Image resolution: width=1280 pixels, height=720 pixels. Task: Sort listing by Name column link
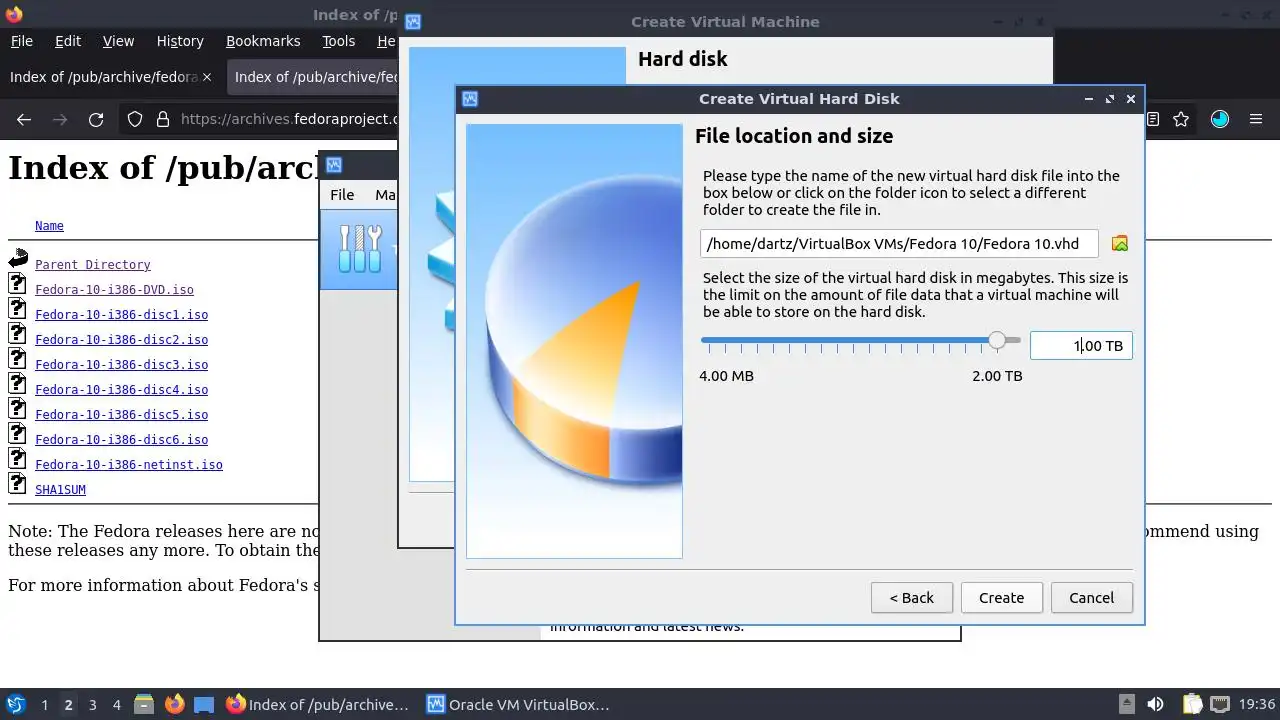click(x=49, y=226)
